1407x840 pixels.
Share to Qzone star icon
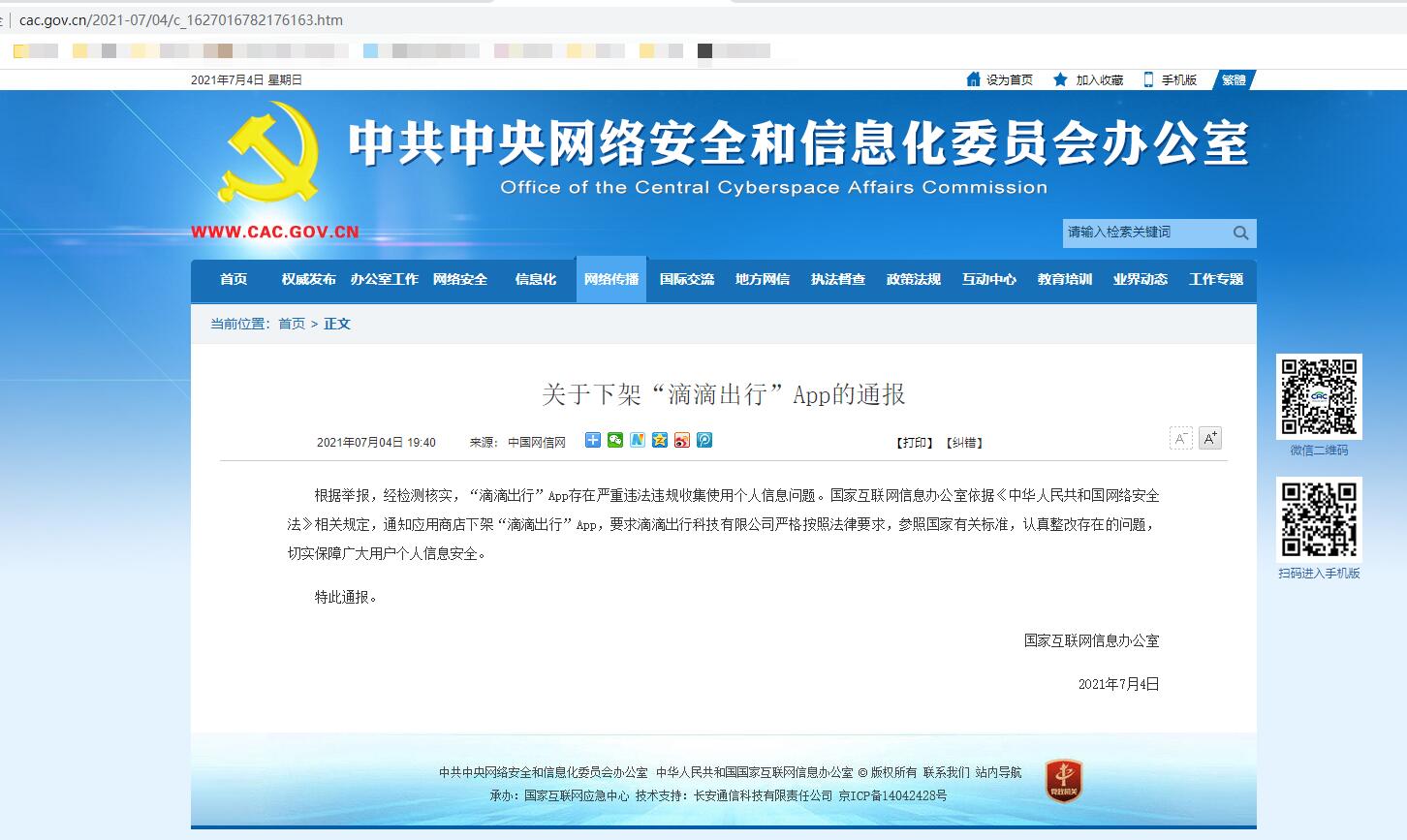tap(660, 440)
